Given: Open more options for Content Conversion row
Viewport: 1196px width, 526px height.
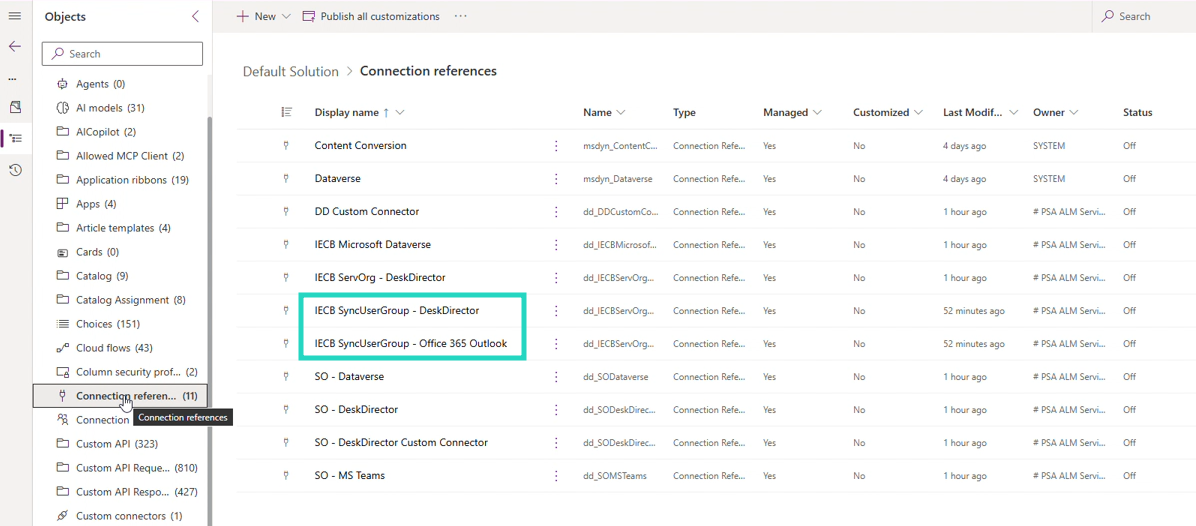Looking at the screenshot, I should (556, 146).
